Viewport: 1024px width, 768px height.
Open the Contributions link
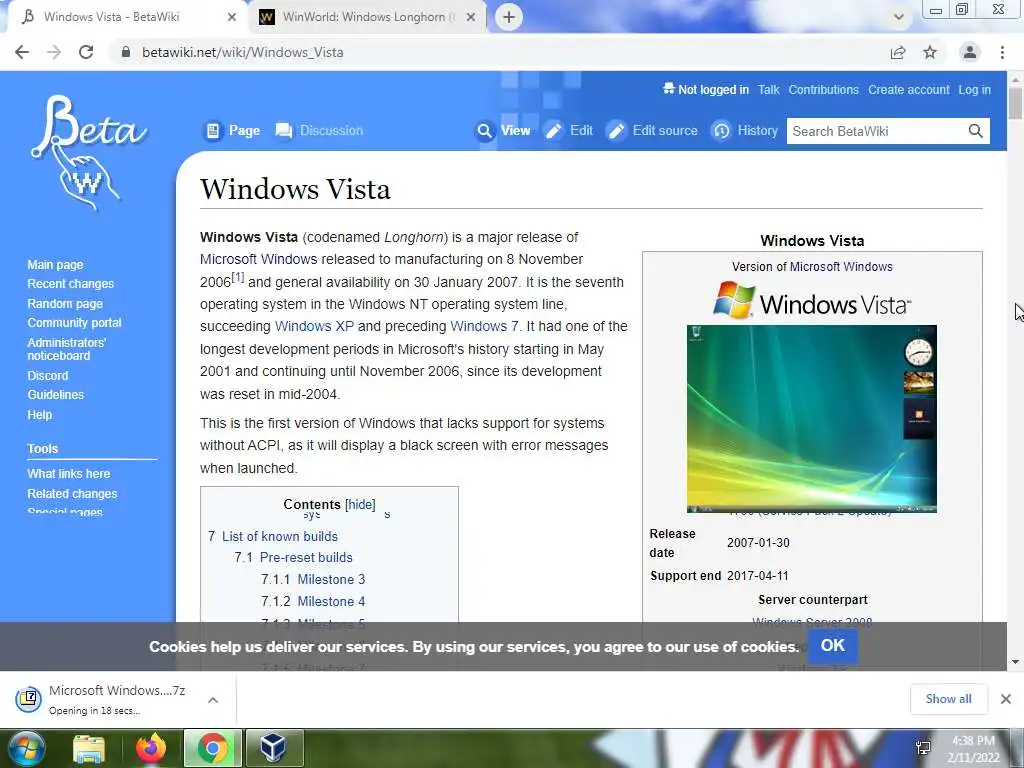pyautogui.click(x=824, y=90)
